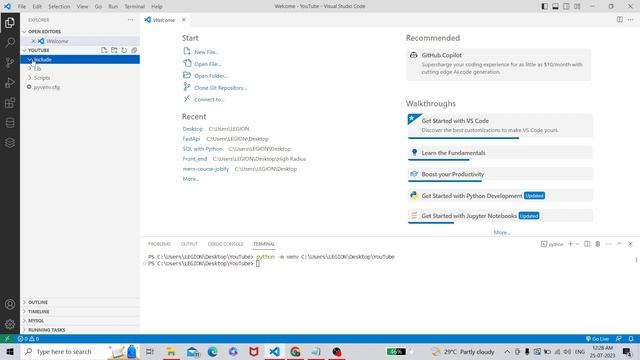640x360 pixels.
Task: Switch to the Problems panel tab
Action: point(159,244)
